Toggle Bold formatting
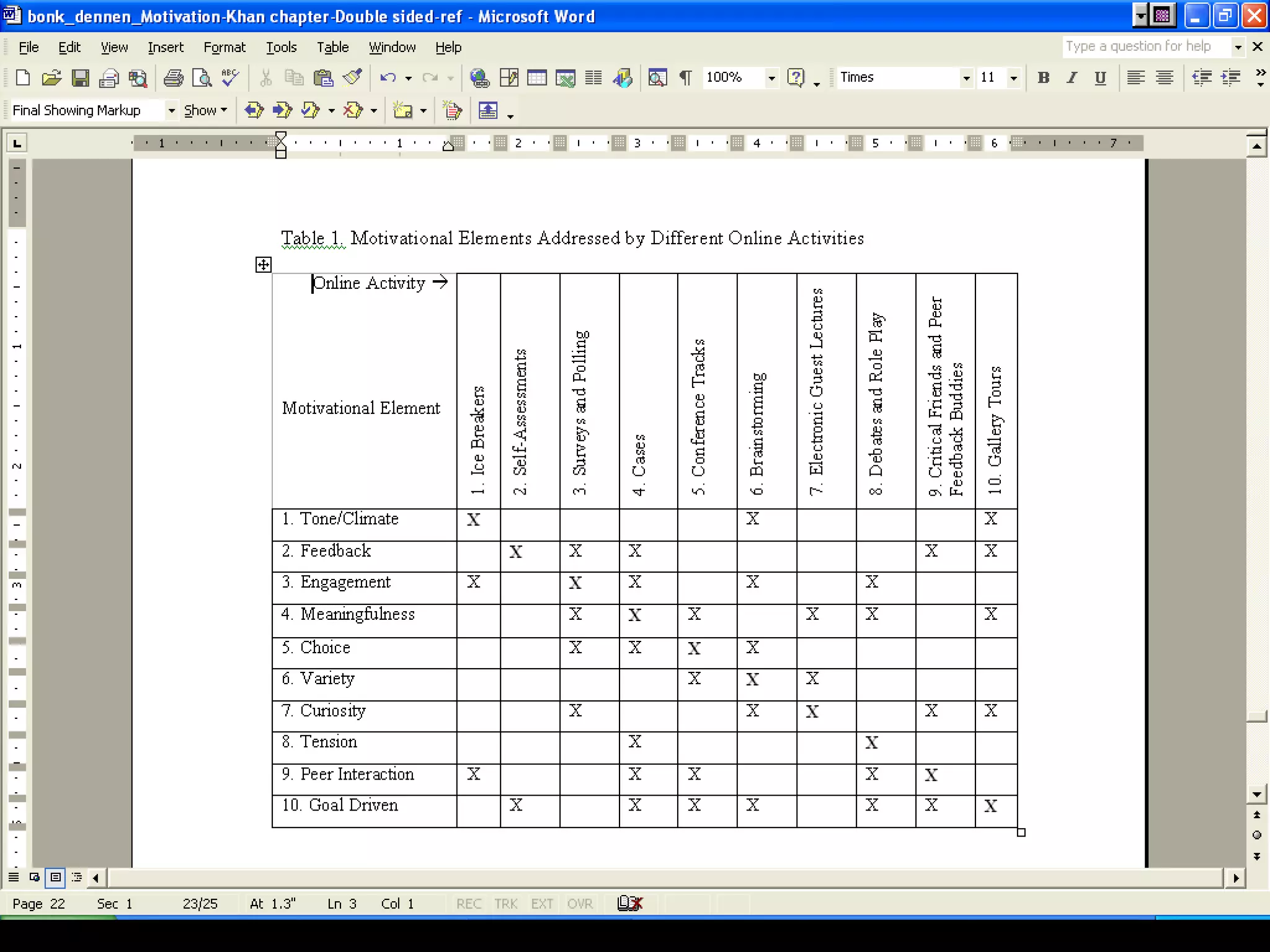Screen dimensions: 1270x952 tap(1043, 77)
